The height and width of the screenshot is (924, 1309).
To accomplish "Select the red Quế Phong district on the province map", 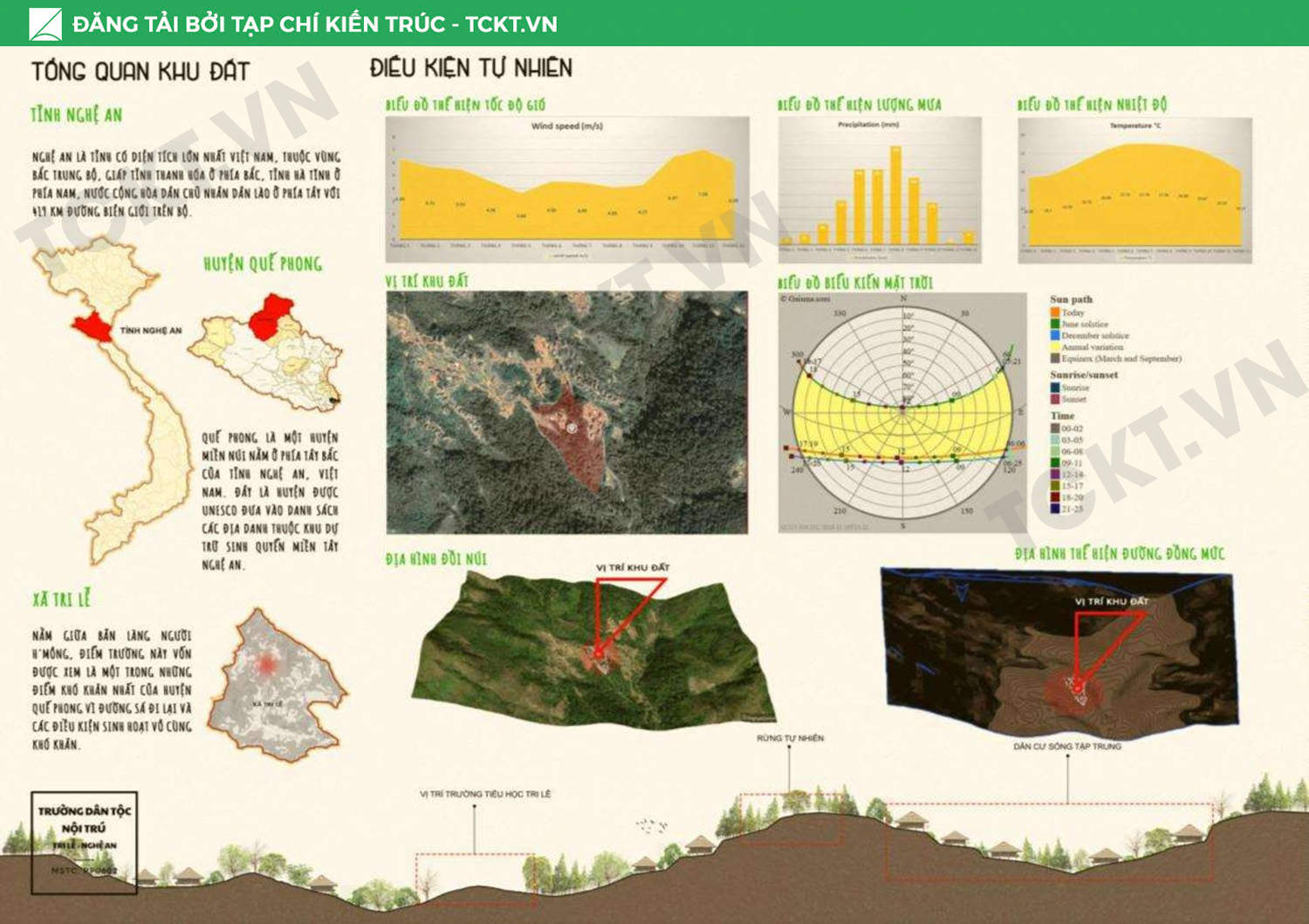I will pos(271,315).
